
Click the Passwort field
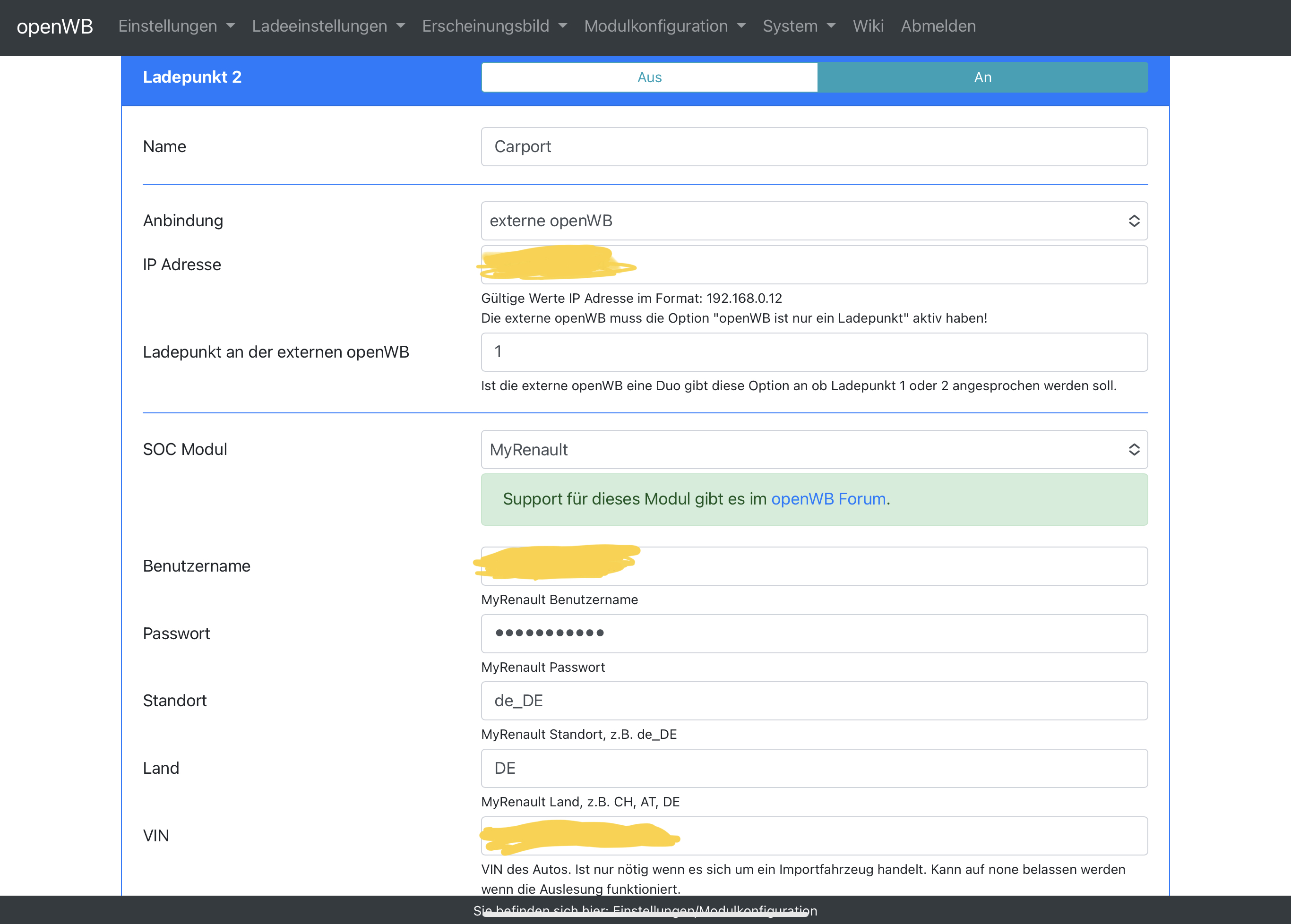click(813, 633)
